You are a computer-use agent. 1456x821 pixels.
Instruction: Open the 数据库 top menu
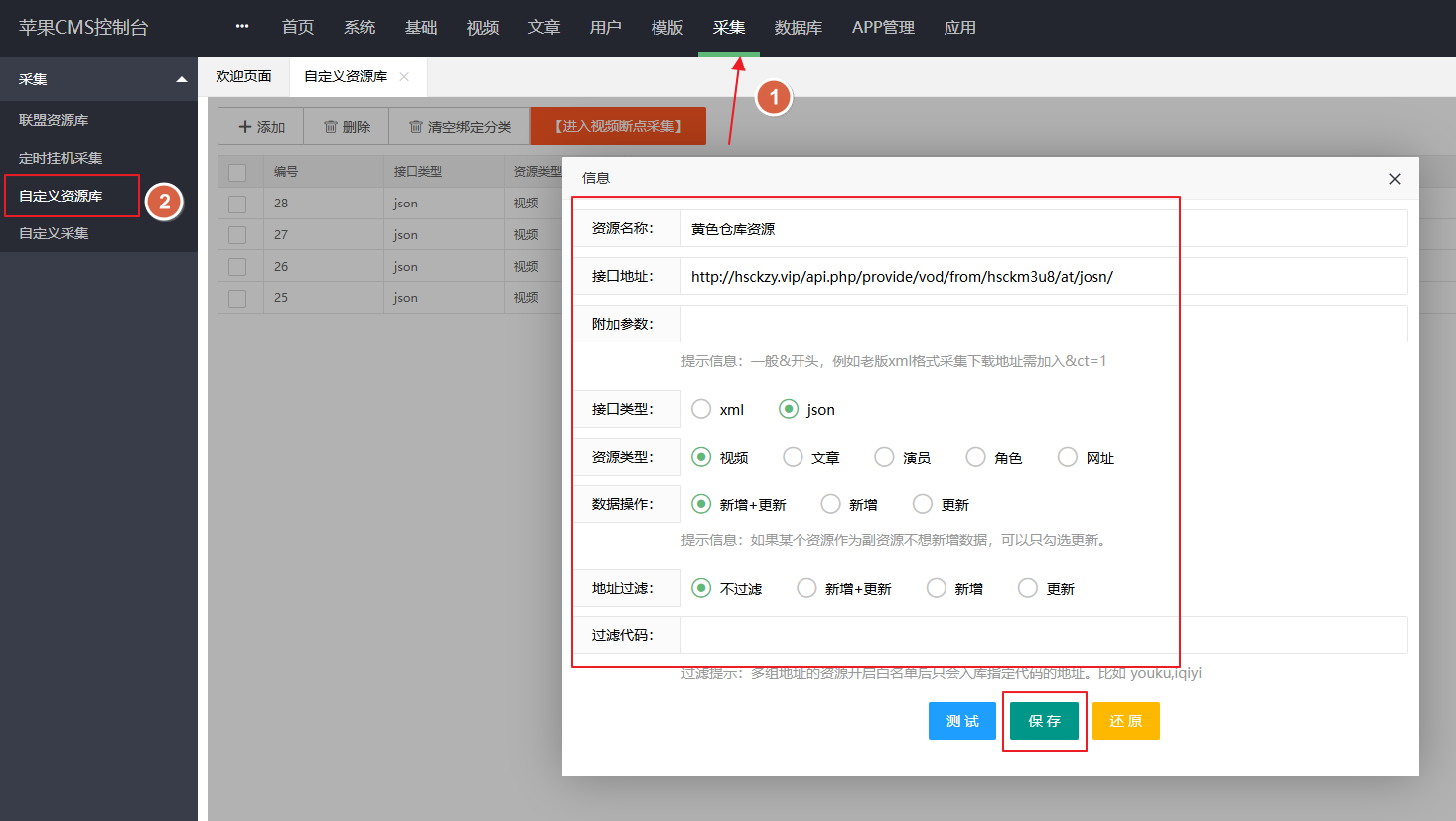click(x=798, y=28)
